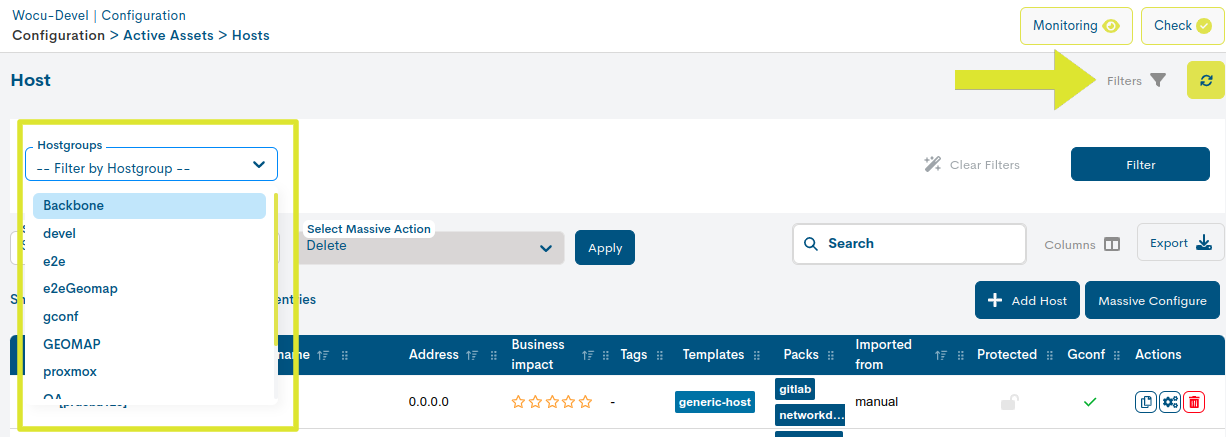Grab the Packs column drag handle
This screenshot has height=437, width=1226.
tap(832, 355)
